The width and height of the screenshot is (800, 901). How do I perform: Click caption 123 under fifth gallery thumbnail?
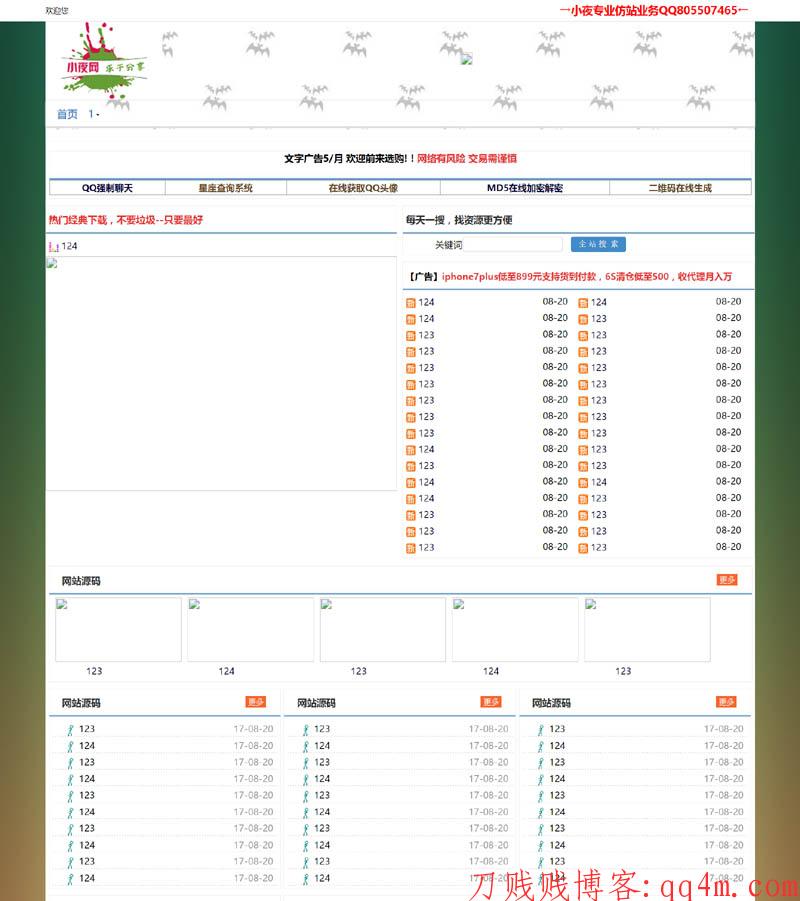pyautogui.click(x=623, y=671)
